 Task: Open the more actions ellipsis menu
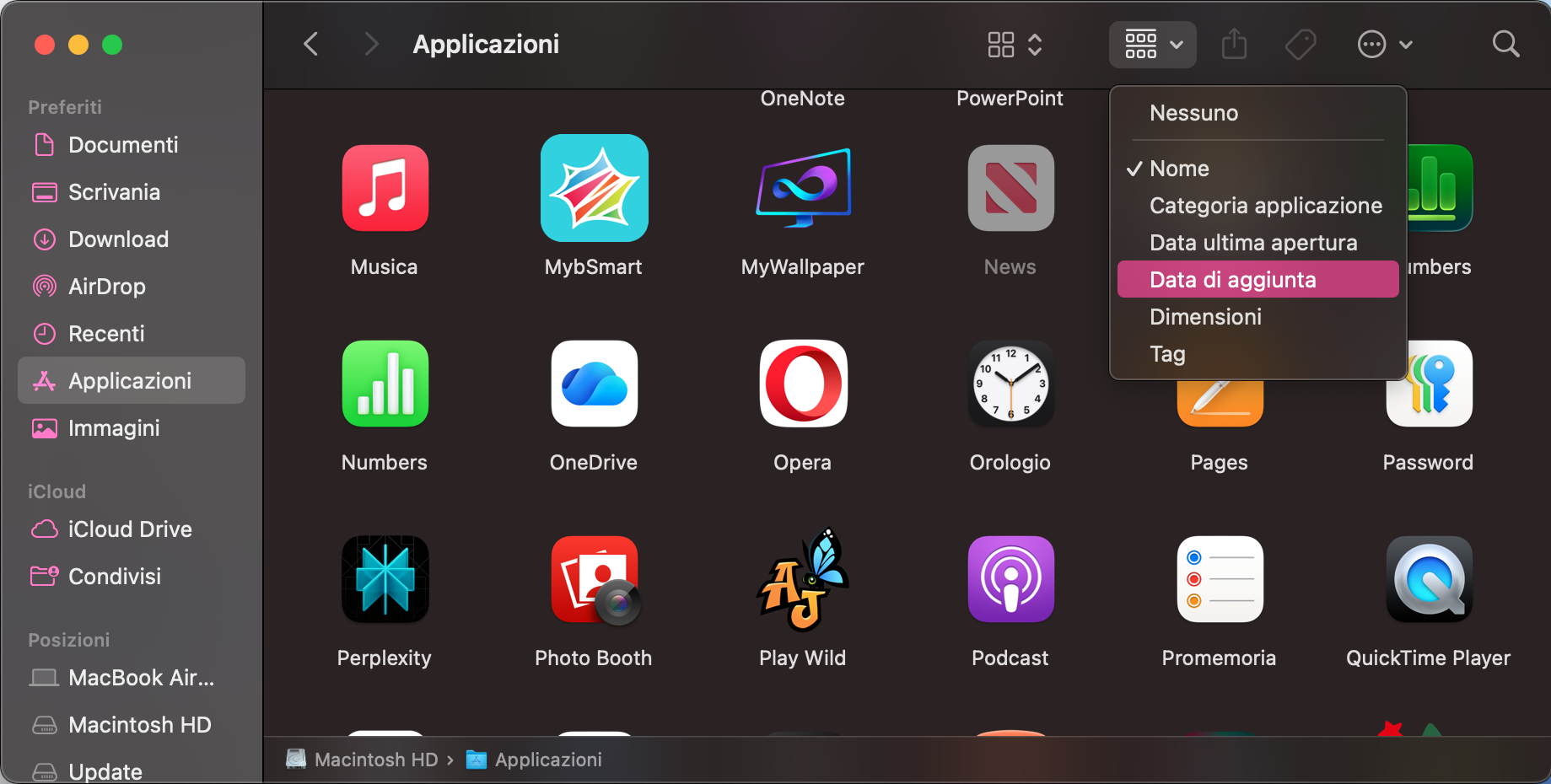pos(1385,44)
